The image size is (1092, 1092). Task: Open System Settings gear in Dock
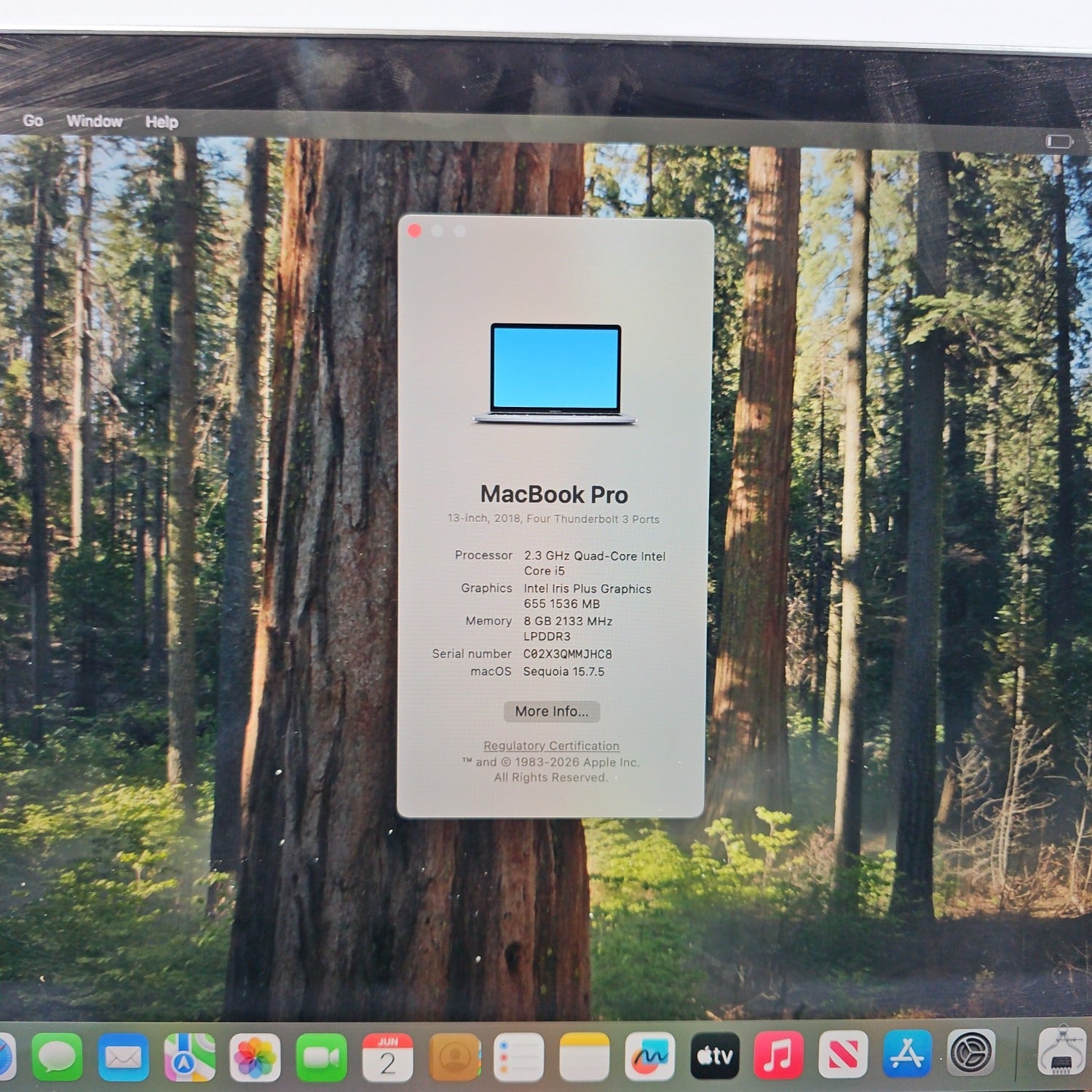tap(971, 1053)
